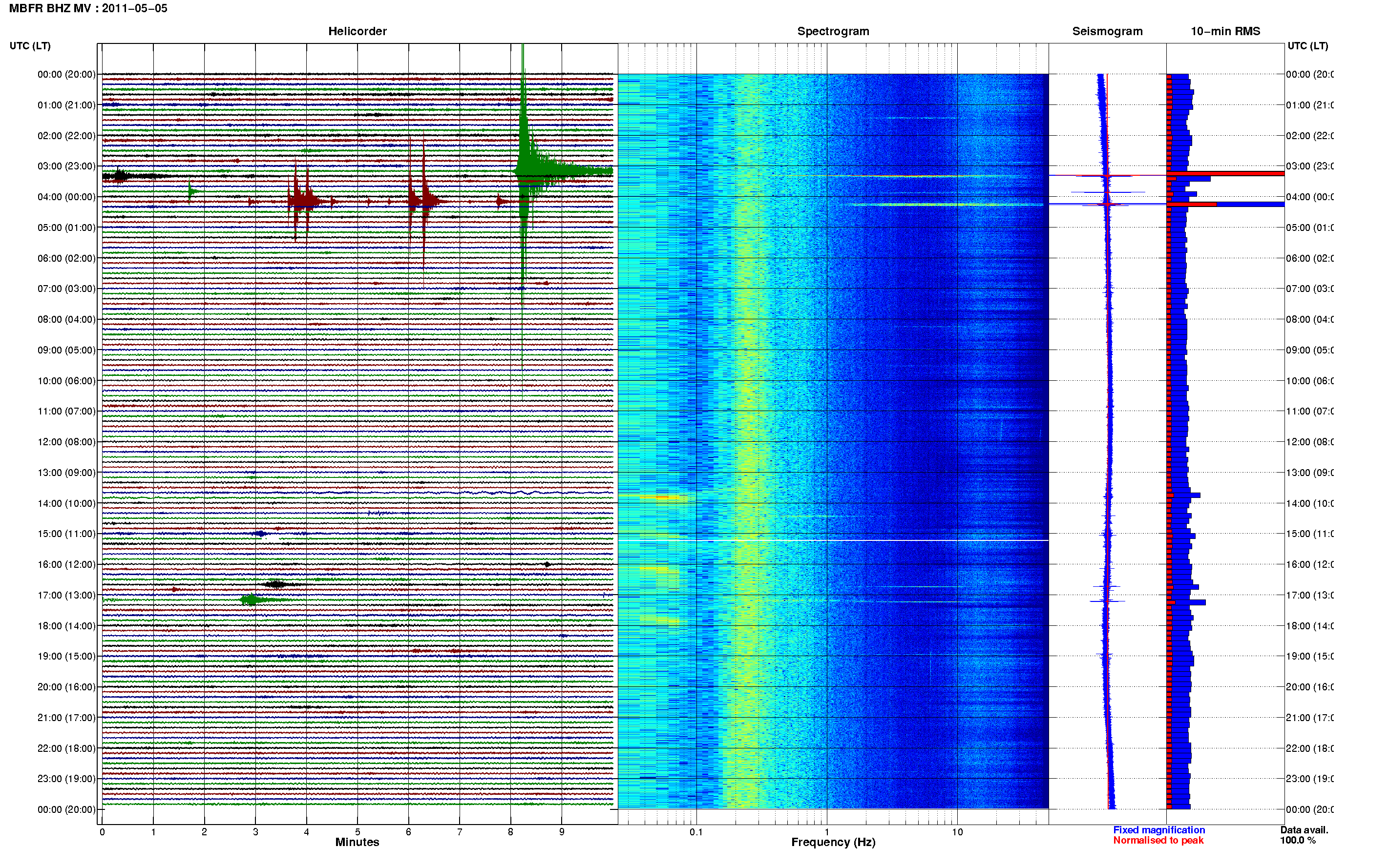This screenshot has height=868, width=1389.
Task: Click minute tick '9' on Helicorder axis
Action: pyautogui.click(x=562, y=831)
